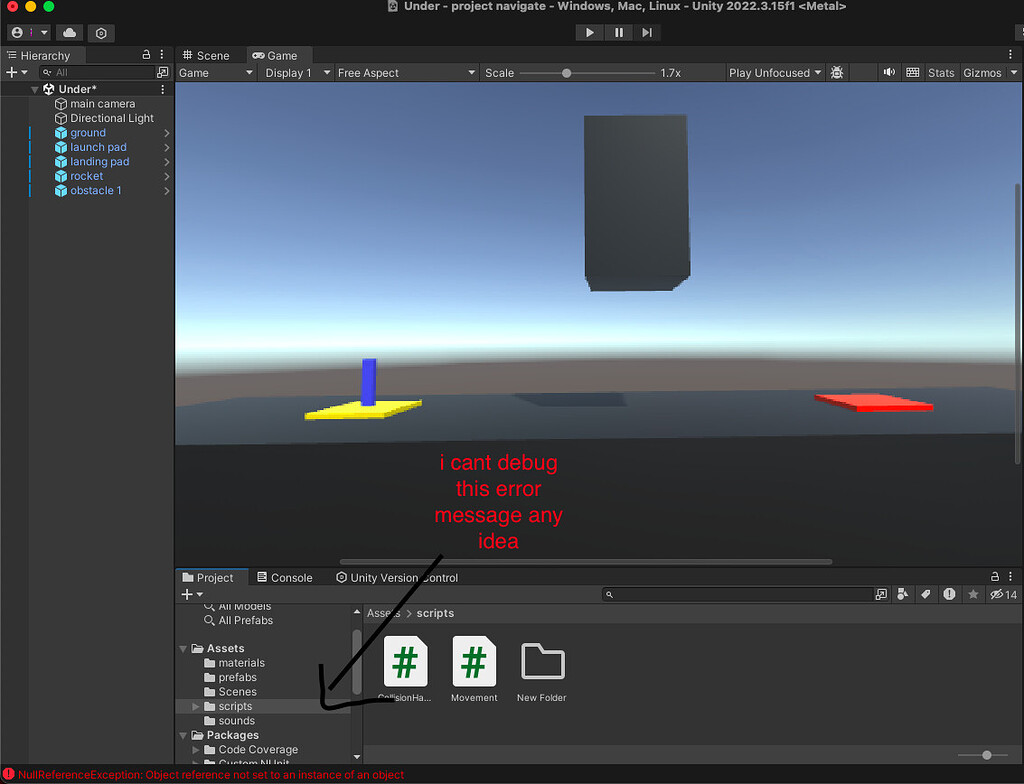Image resolution: width=1024 pixels, height=784 pixels.
Task: Toggle Stats overlay in Game view
Action: click(x=941, y=73)
